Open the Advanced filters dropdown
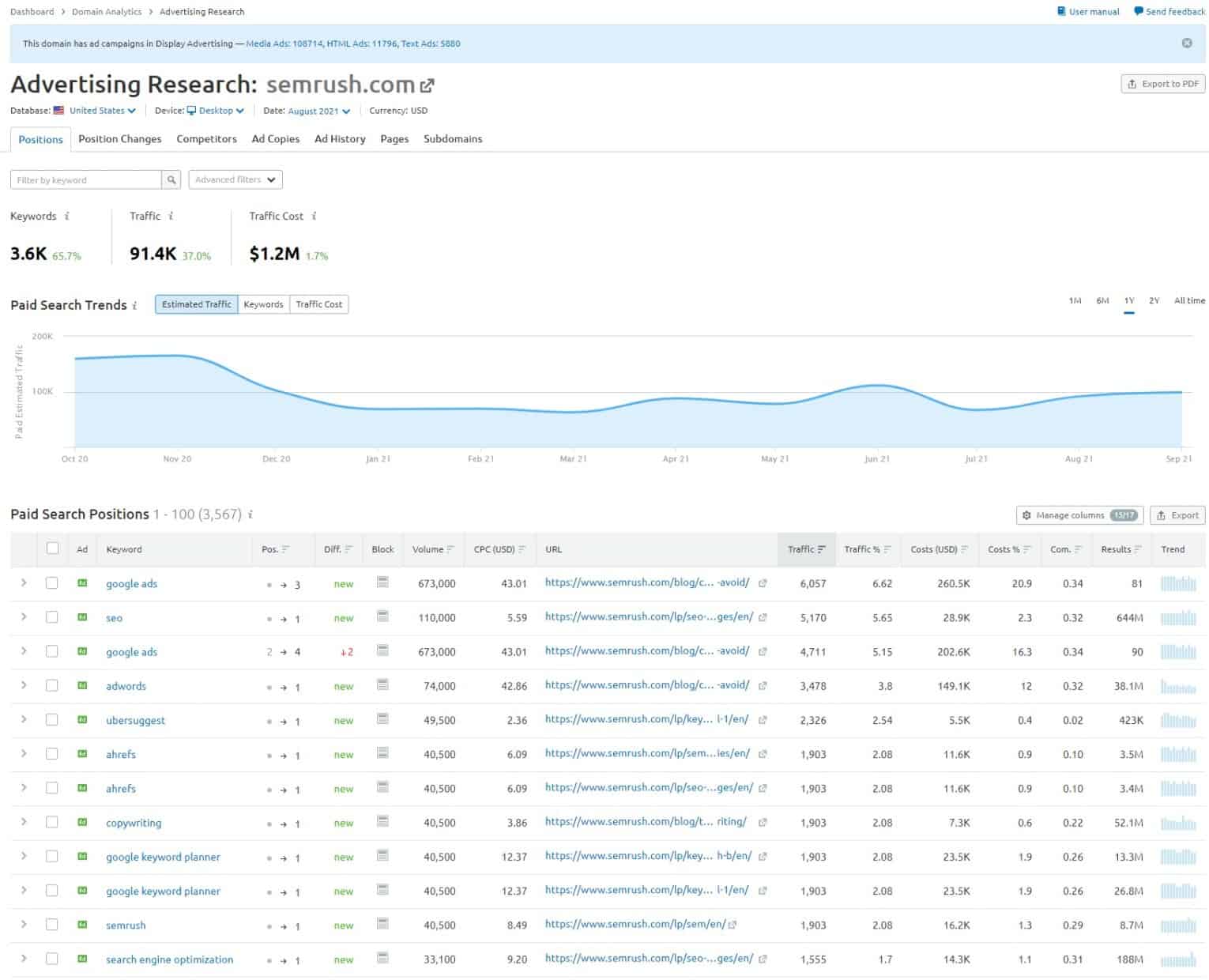The image size is (1209, 980). pyautogui.click(x=235, y=180)
